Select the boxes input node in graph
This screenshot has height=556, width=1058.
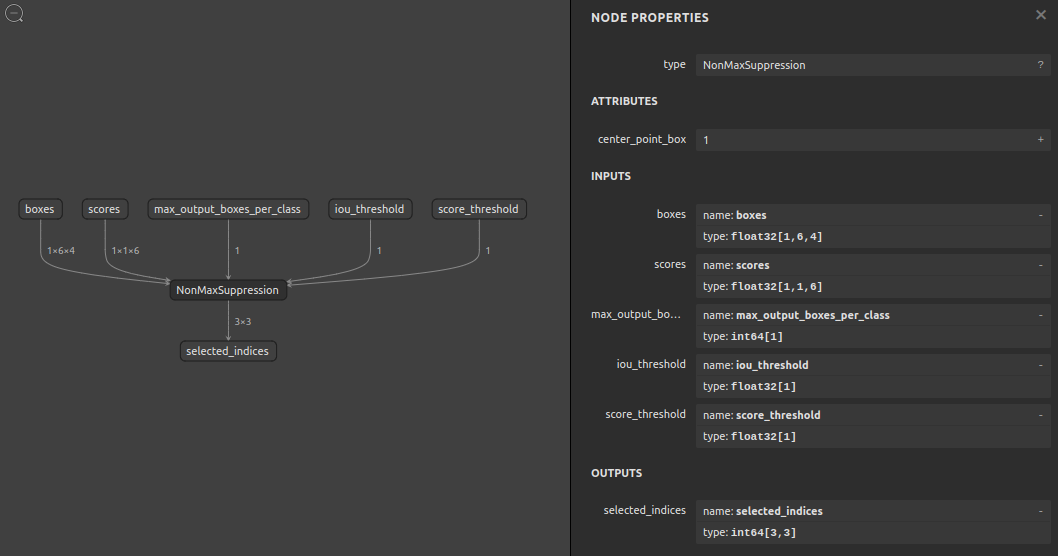(x=40, y=209)
